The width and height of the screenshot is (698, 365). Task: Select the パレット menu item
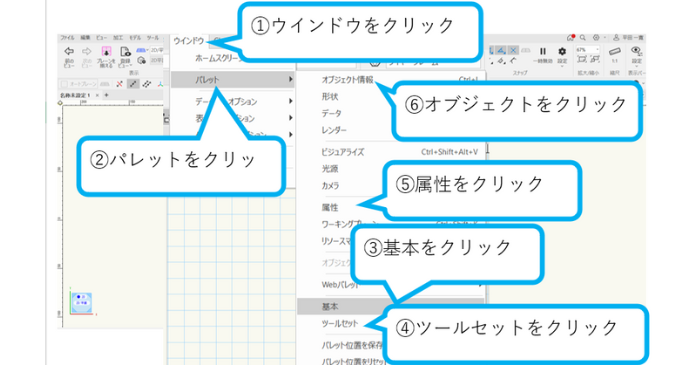pos(233,80)
